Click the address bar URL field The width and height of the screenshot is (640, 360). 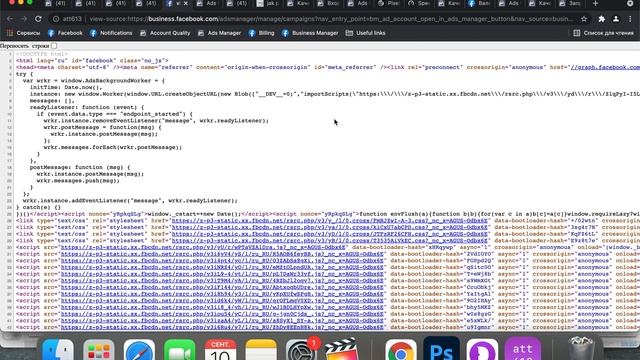318,19
